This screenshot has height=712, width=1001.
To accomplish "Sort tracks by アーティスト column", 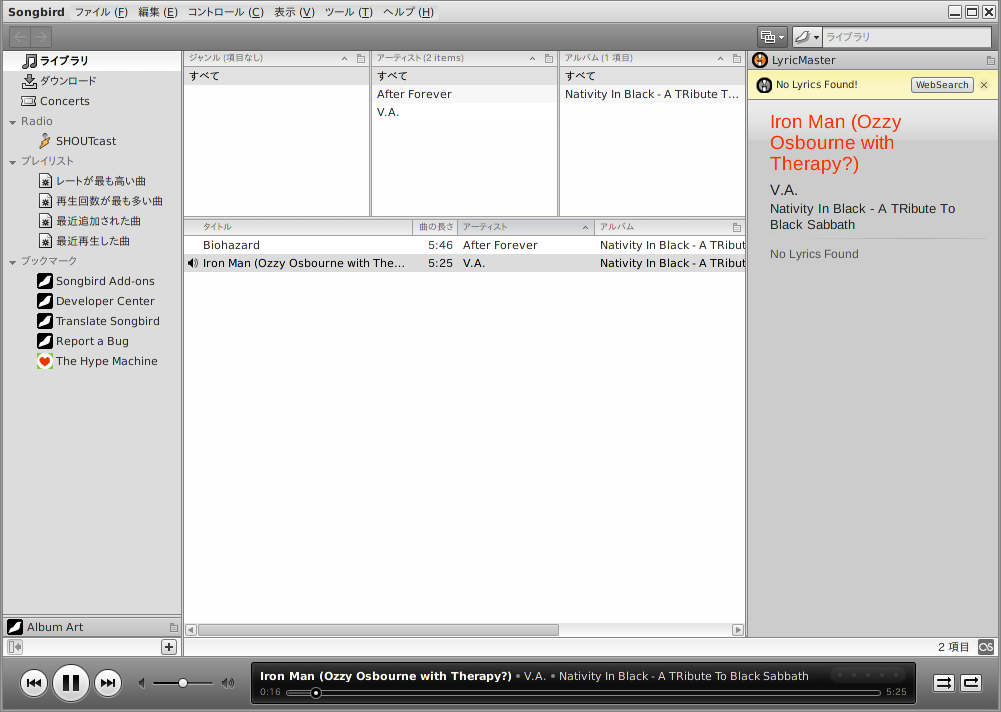I will pyautogui.click(x=525, y=227).
